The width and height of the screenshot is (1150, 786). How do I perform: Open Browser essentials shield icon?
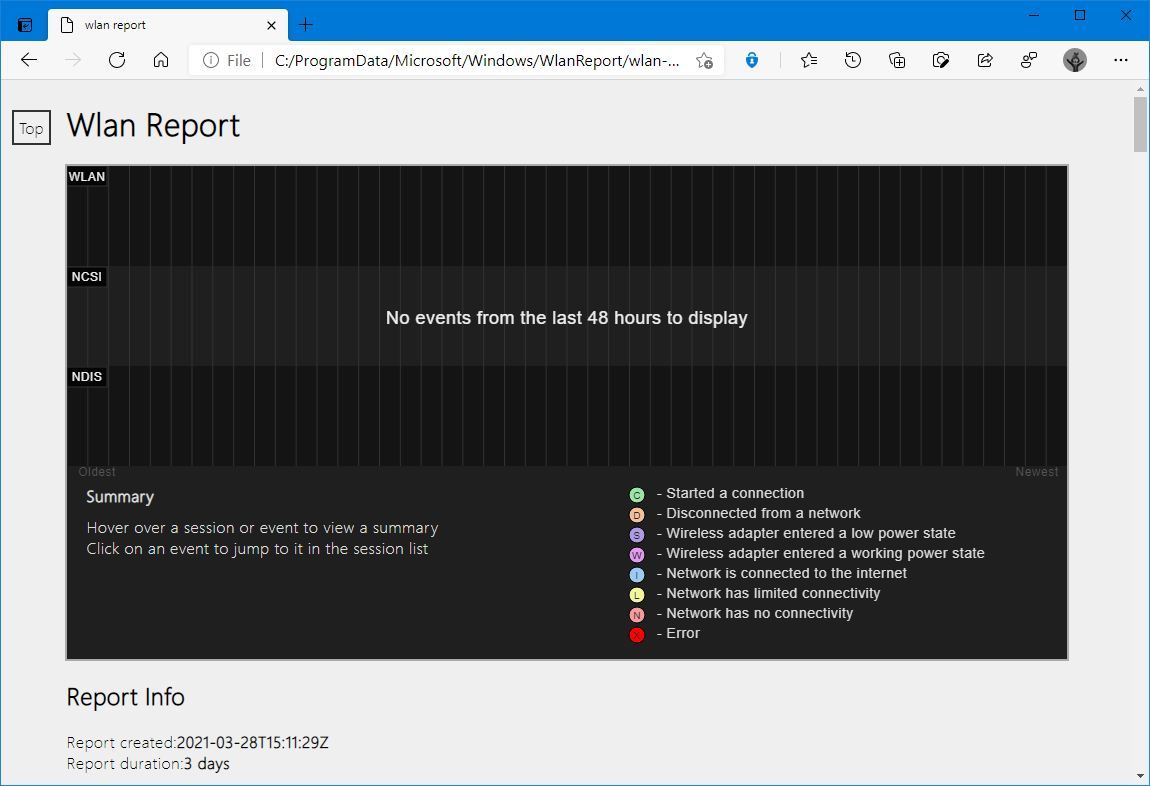pos(752,60)
